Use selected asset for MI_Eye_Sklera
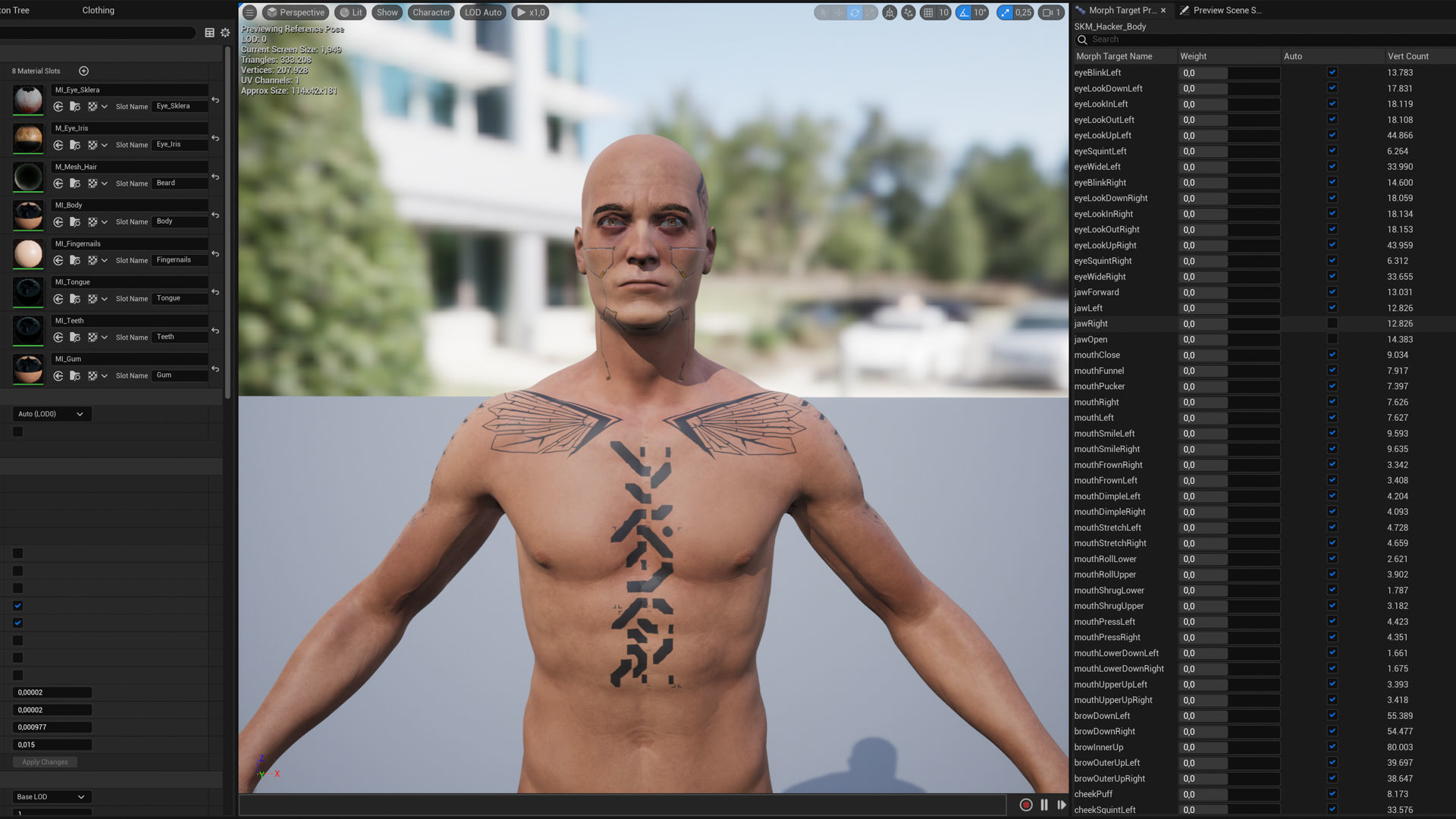The width and height of the screenshot is (1456, 819). click(x=58, y=107)
